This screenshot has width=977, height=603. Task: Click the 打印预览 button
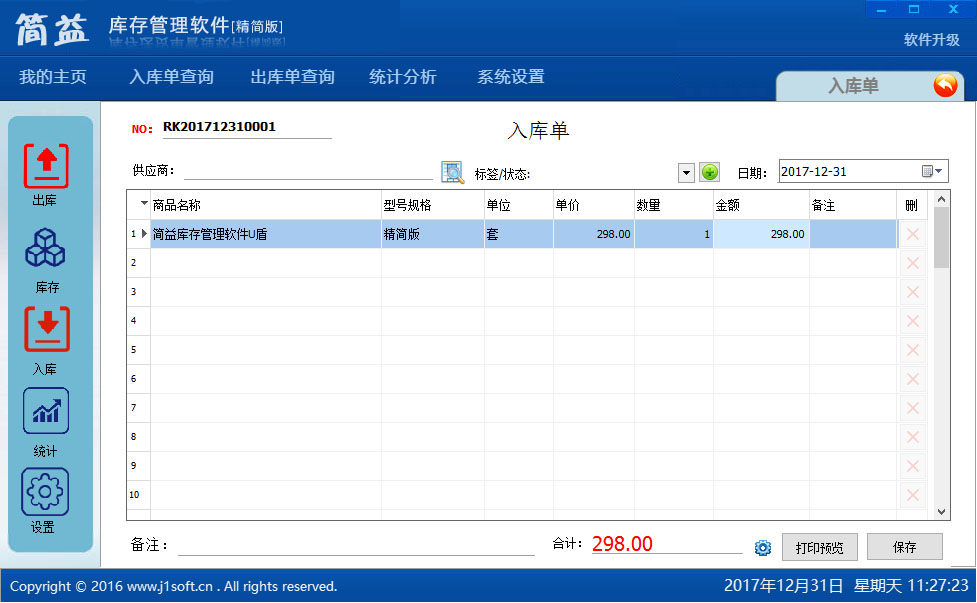(x=819, y=547)
